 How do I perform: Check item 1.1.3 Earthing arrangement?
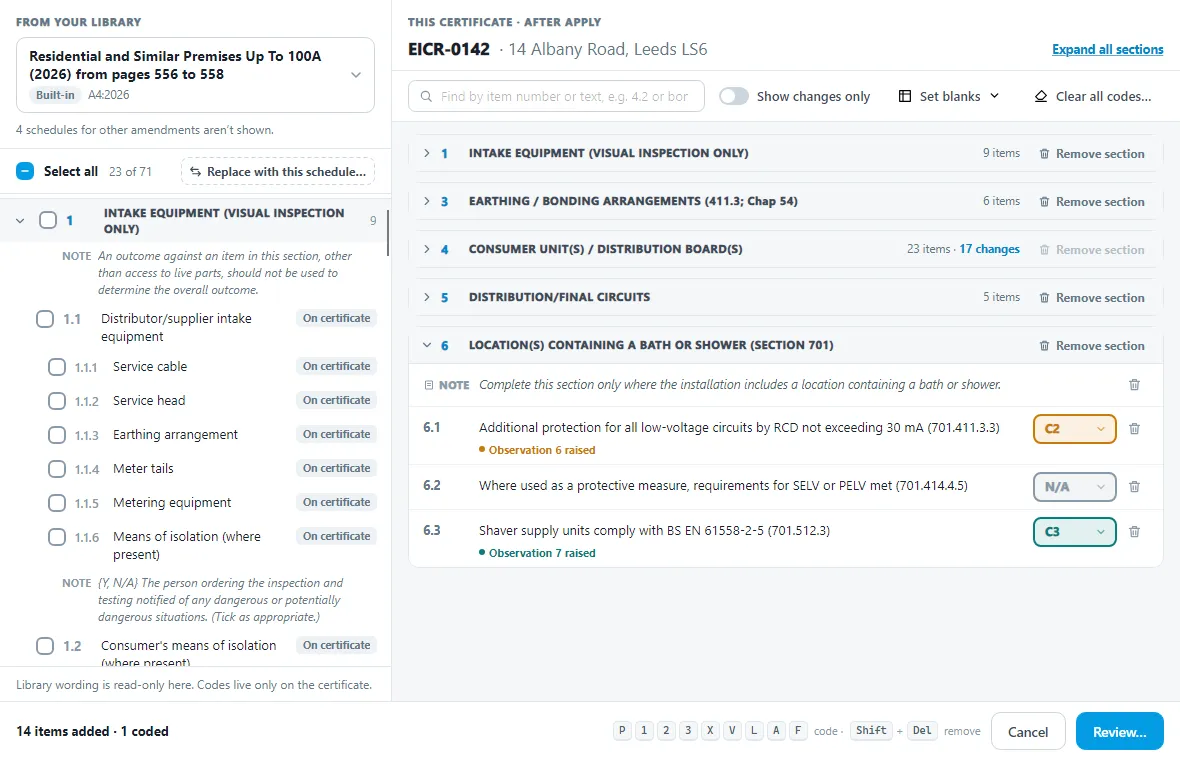[x=57, y=435]
